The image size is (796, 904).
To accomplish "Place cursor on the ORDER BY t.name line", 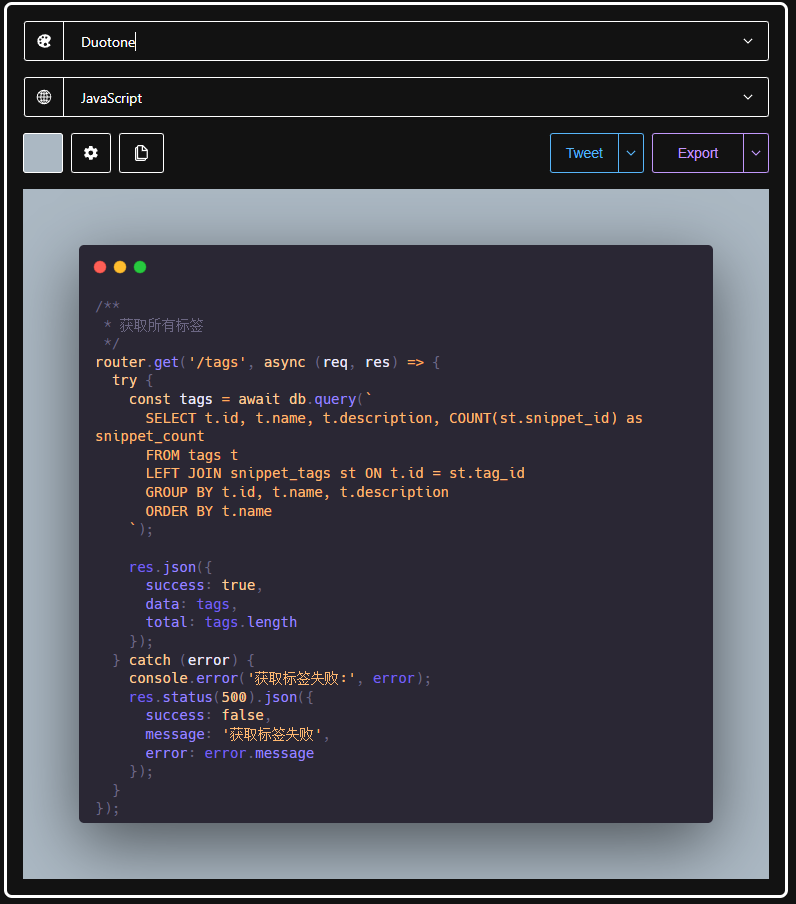I will (209, 511).
